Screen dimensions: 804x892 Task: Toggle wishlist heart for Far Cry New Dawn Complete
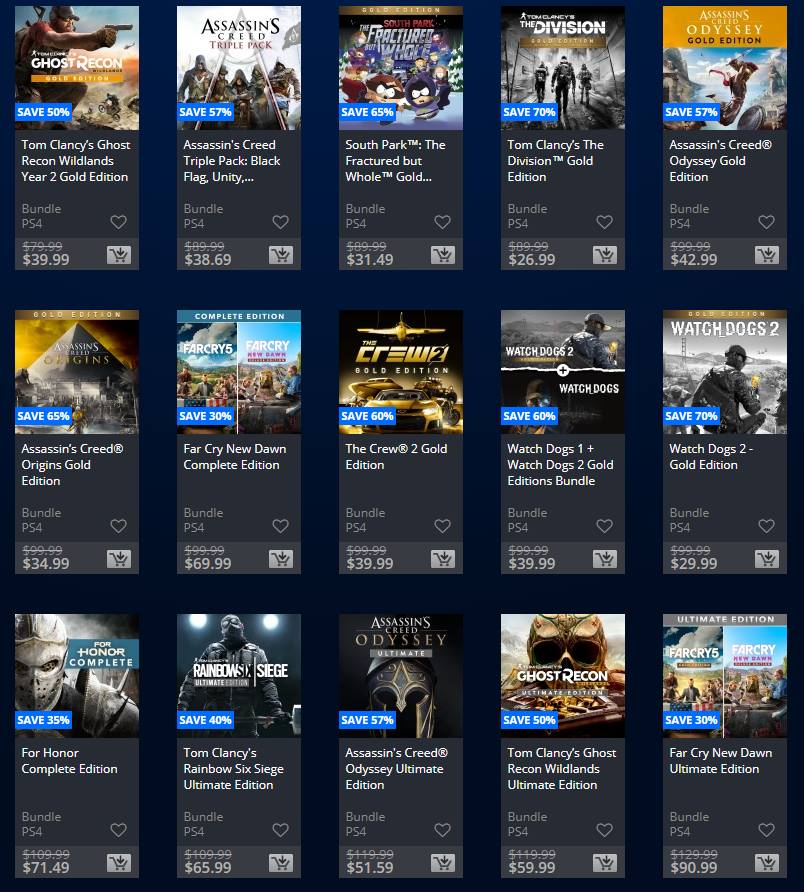click(281, 526)
